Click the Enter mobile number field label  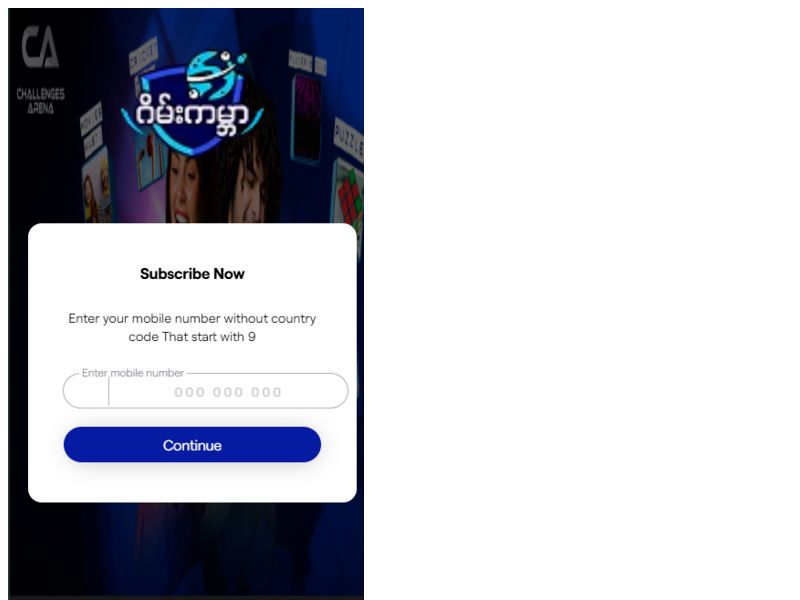tap(133, 373)
